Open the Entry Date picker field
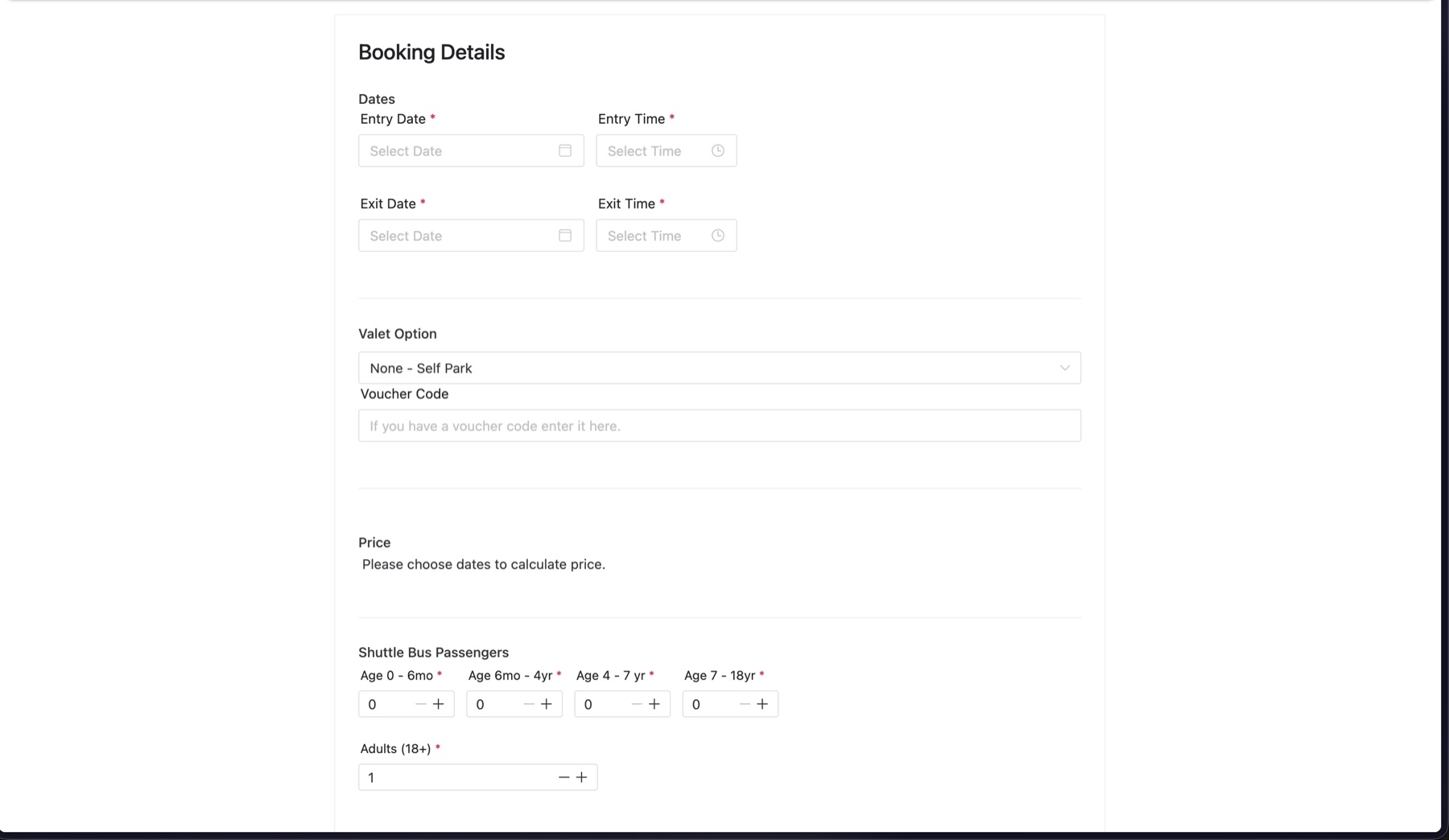This screenshot has width=1449, height=840. click(471, 150)
